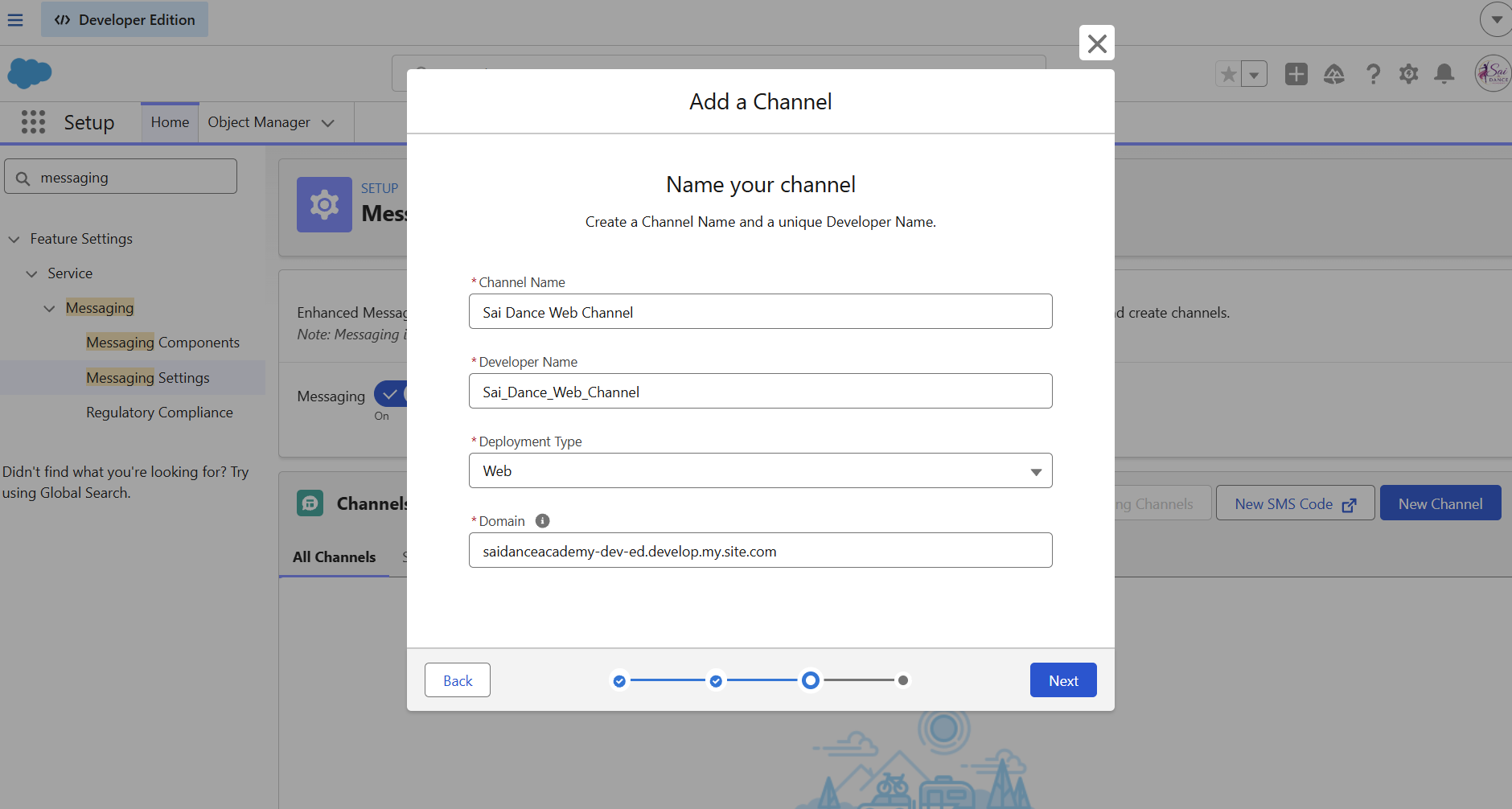The width and height of the screenshot is (1512, 809).
Task: Select the All Channels tab
Action: click(x=334, y=556)
